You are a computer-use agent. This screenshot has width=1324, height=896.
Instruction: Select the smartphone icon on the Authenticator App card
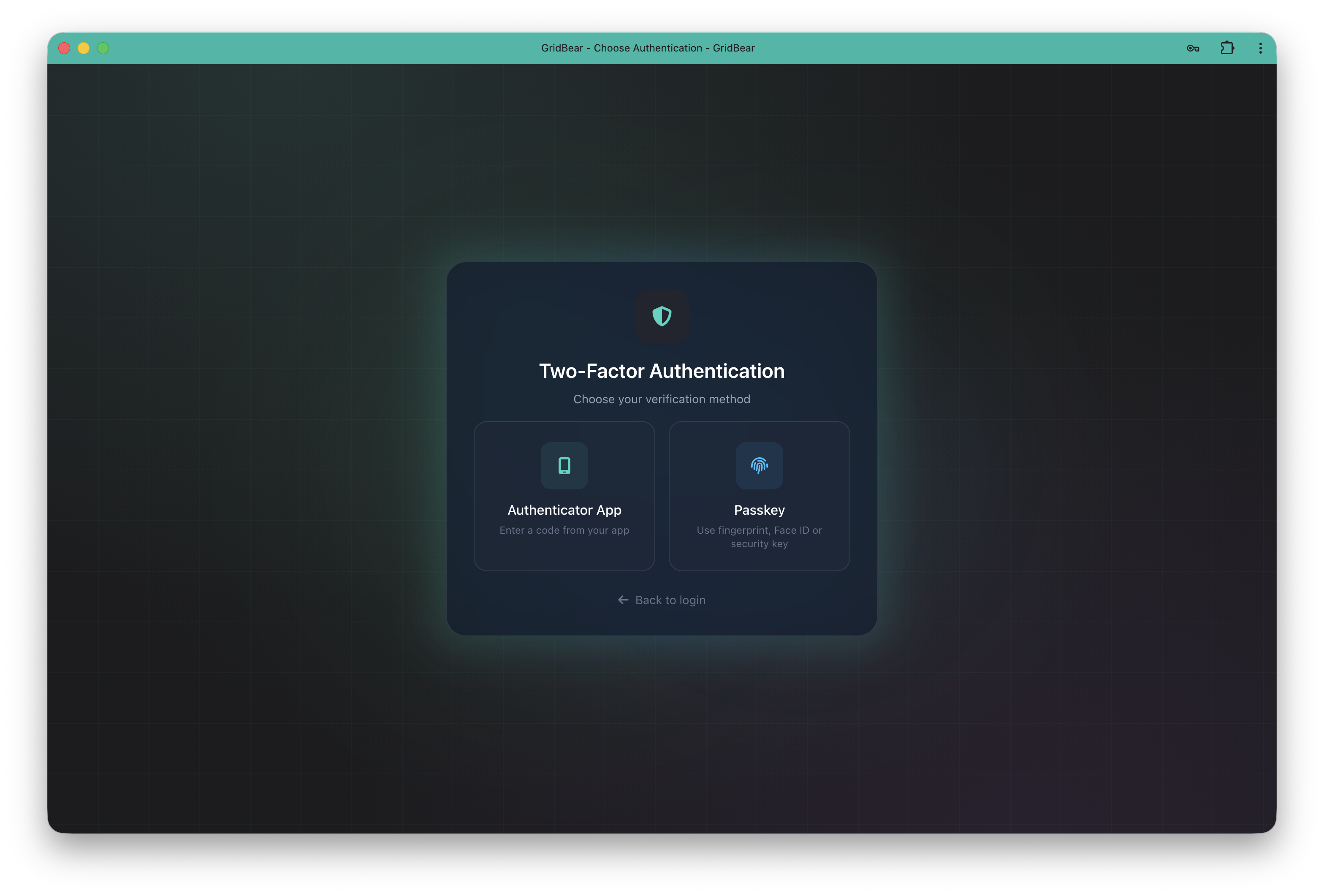pos(564,465)
